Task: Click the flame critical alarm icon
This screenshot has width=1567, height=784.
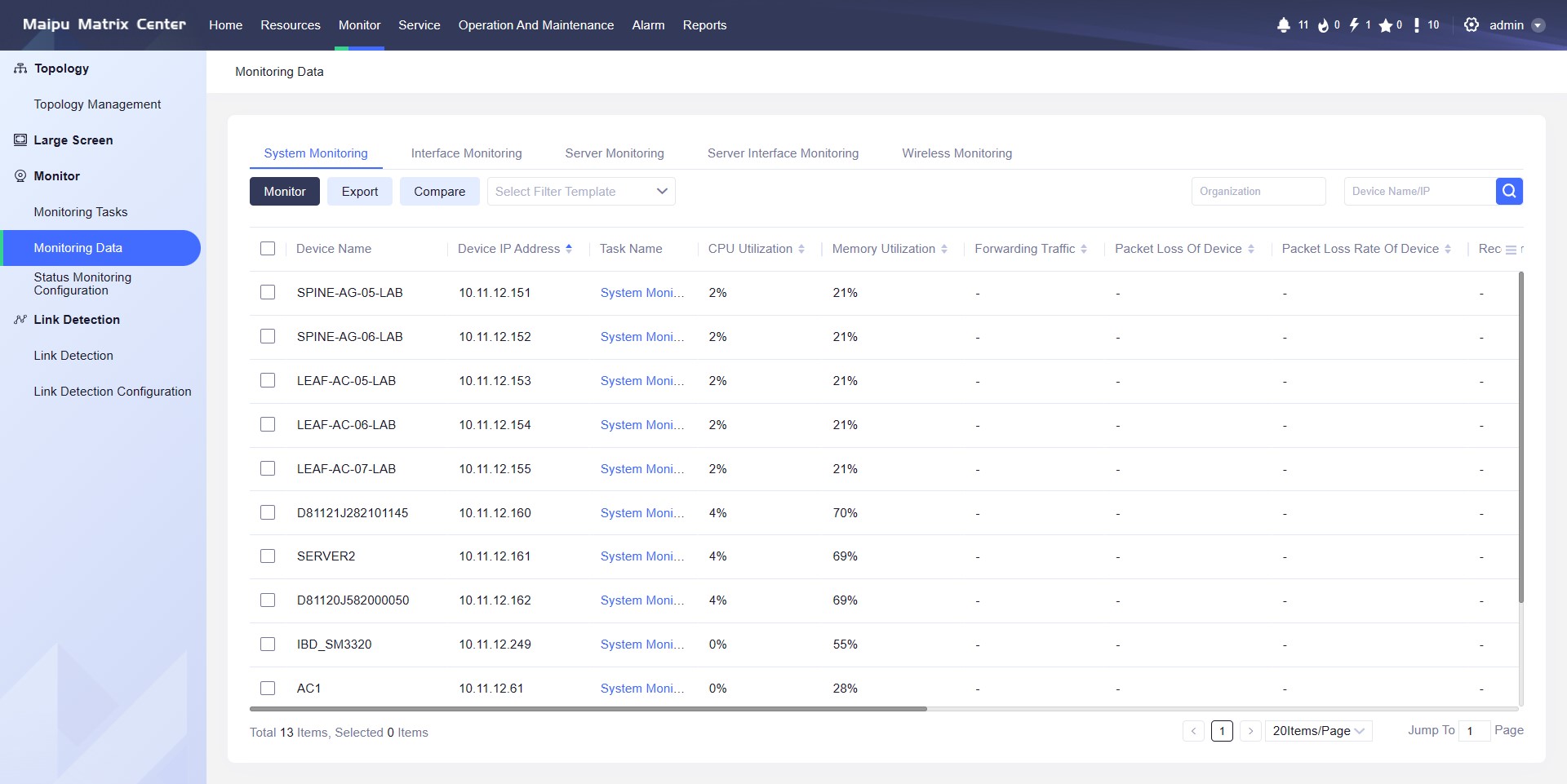Action: [1323, 25]
